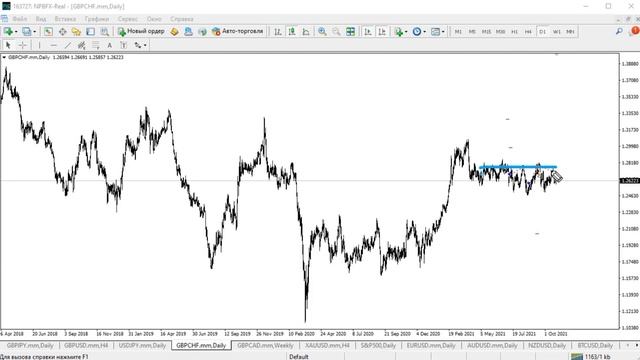Viewport: 640px width, 360px height.
Task: Switch to candlestick chart mode
Action: (x=292, y=31)
